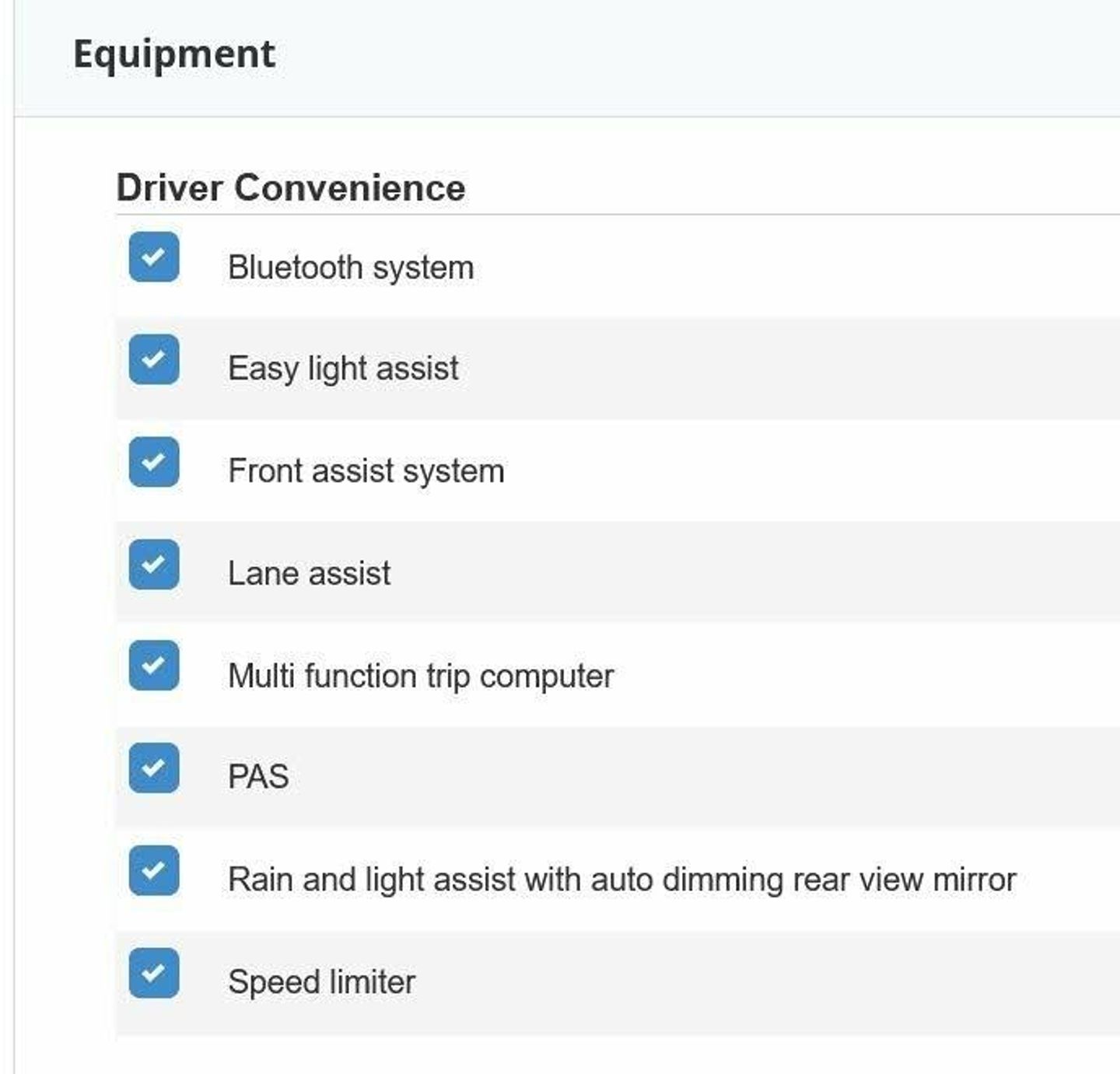1120x1074 pixels.
Task: Click Rain and light assist mirror text
Action: coord(622,880)
